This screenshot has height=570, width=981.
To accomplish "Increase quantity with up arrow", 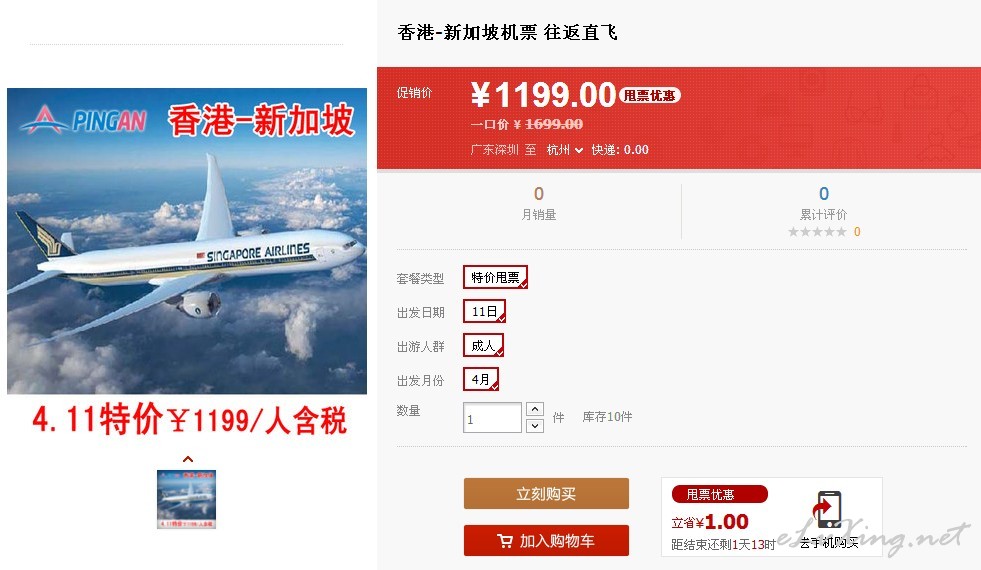I will tap(534, 409).
